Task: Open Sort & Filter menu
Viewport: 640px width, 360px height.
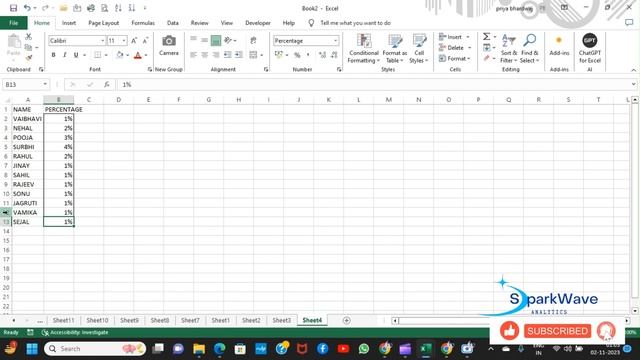Action: [x=509, y=49]
